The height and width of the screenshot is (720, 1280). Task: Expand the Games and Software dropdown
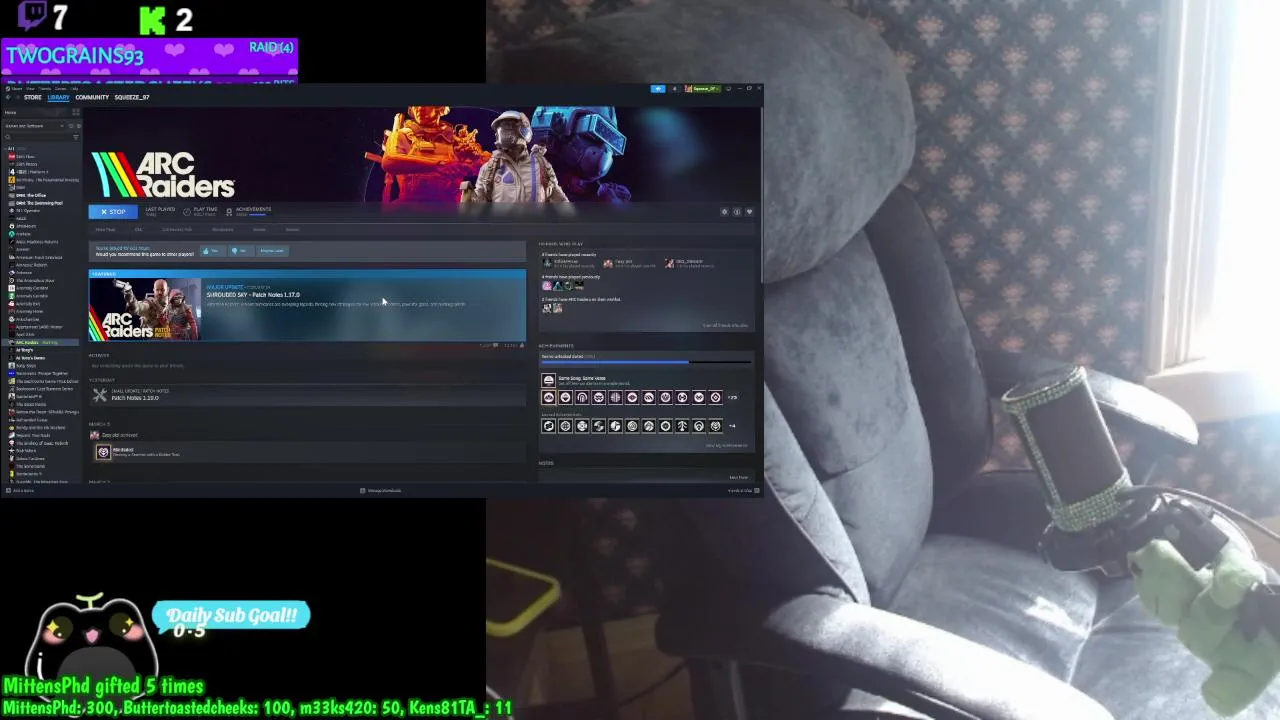[35, 126]
